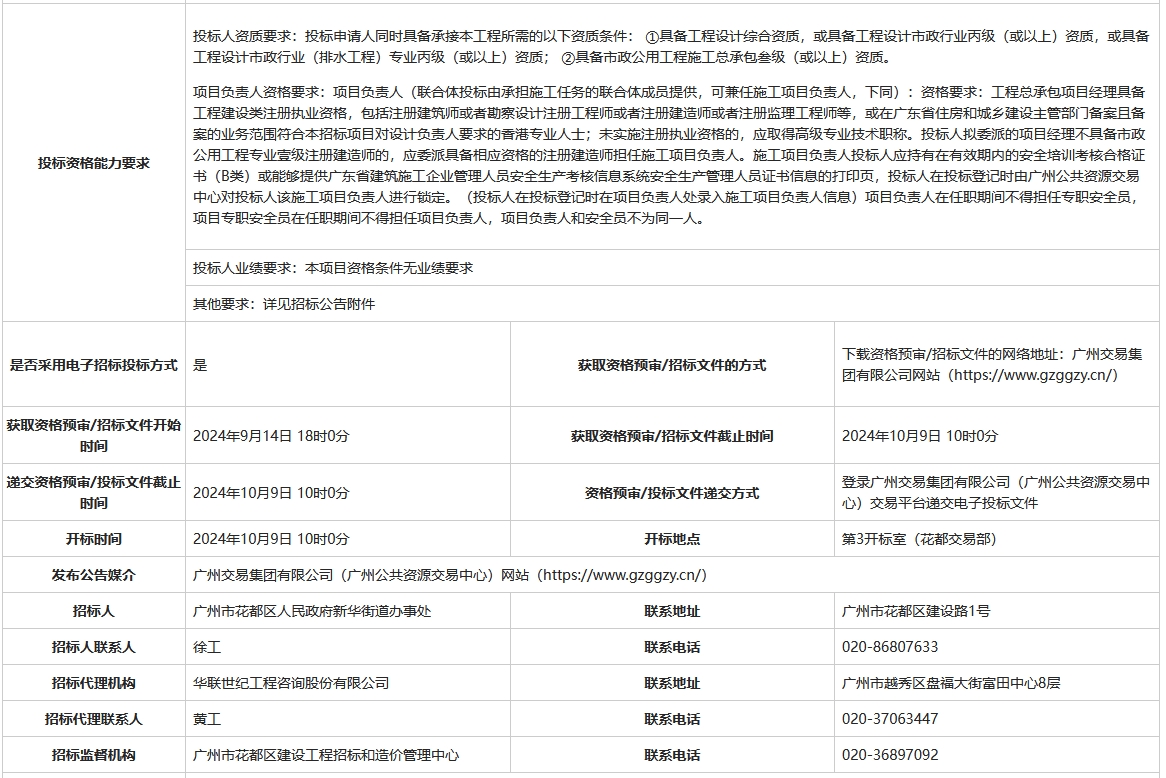The height and width of the screenshot is (778, 1166).
Task: Click contact name 徐工
Action: pyautogui.click(x=207, y=647)
